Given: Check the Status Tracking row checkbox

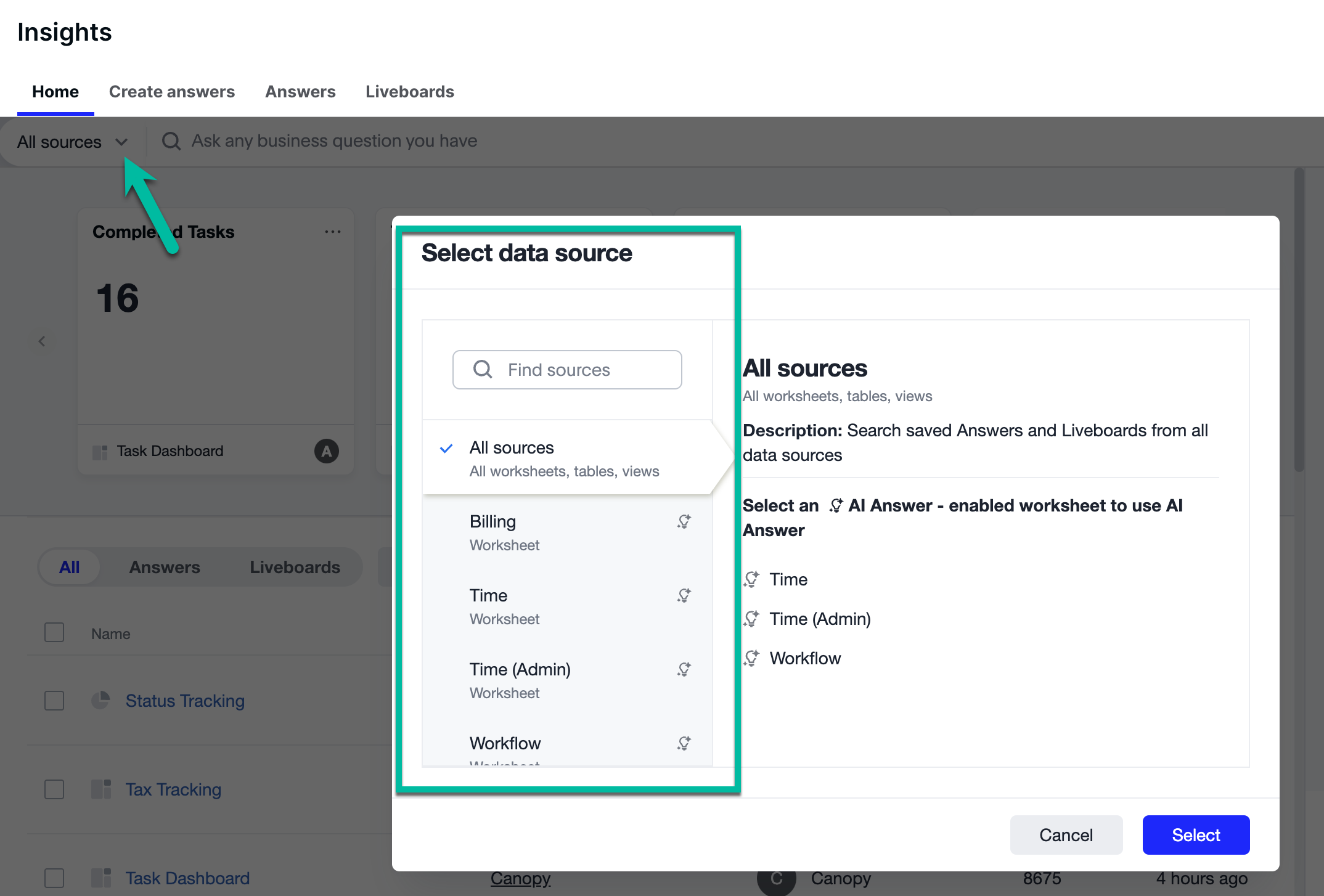Looking at the screenshot, I should [54, 701].
